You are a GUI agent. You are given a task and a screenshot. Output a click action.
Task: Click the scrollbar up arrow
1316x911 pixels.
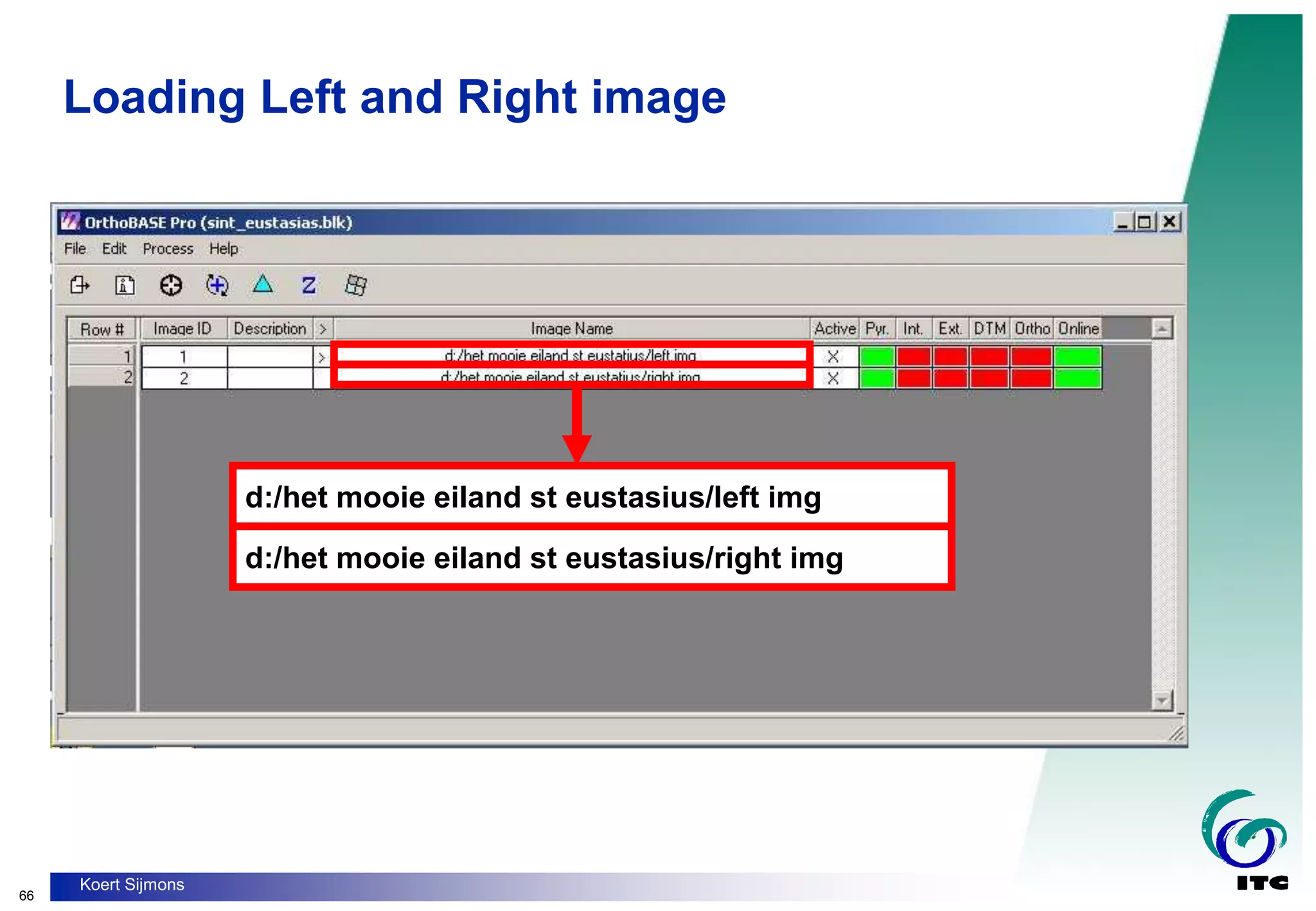click(x=1162, y=329)
